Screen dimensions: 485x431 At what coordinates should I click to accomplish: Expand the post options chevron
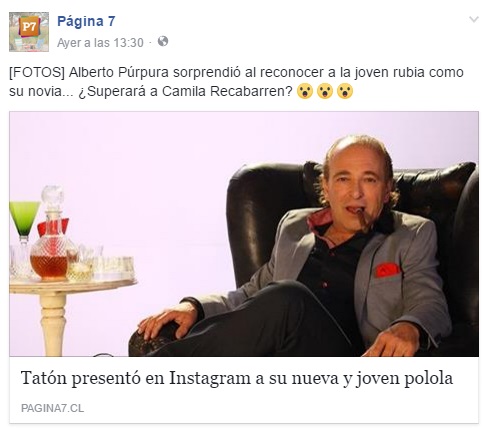tap(474, 19)
